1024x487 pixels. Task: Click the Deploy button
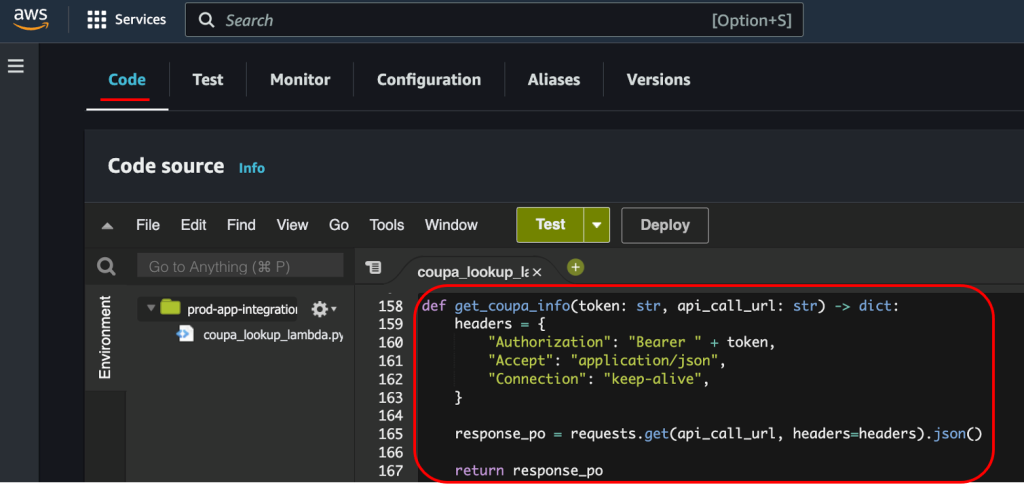click(x=665, y=225)
